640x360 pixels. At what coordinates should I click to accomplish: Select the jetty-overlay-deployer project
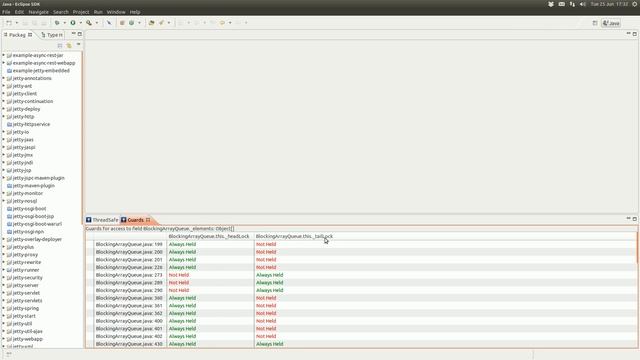coord(37,239)
